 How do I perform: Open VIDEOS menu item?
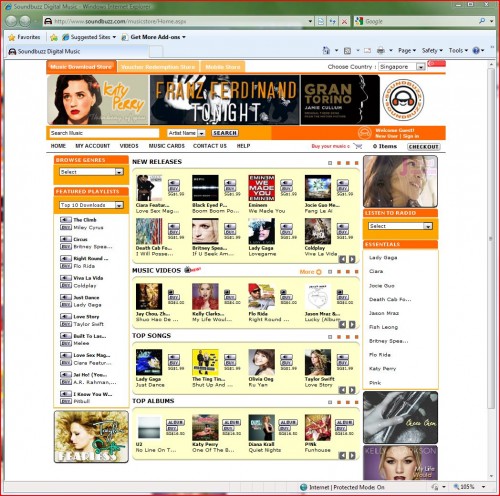tap(129, 146)
